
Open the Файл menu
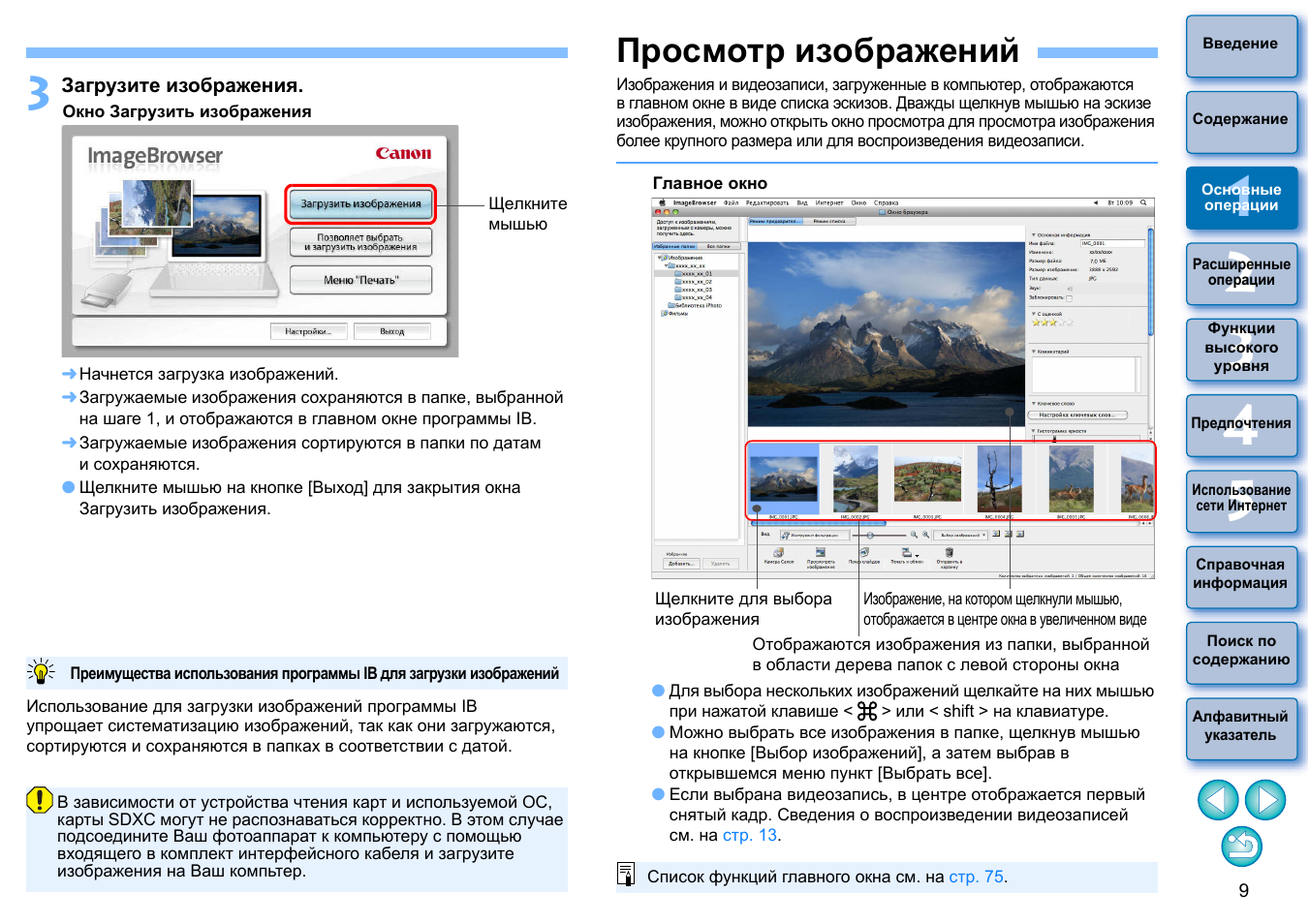click(731, 202)
